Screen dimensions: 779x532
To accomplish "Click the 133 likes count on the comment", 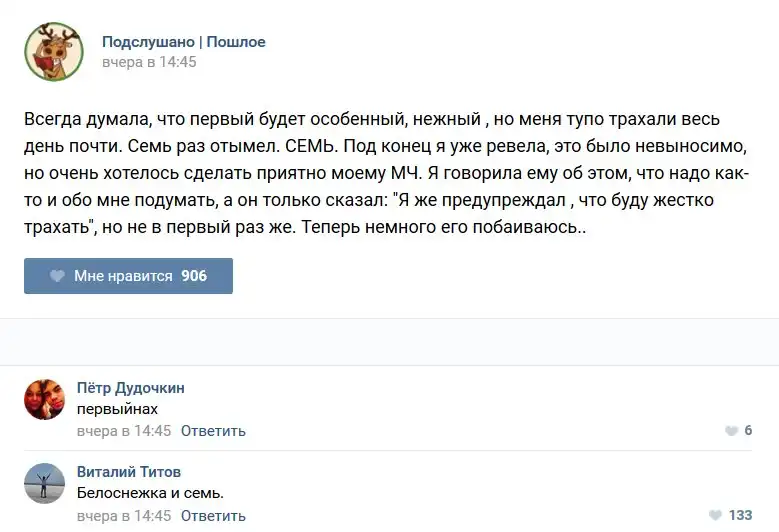I will (x=740, y=515).
